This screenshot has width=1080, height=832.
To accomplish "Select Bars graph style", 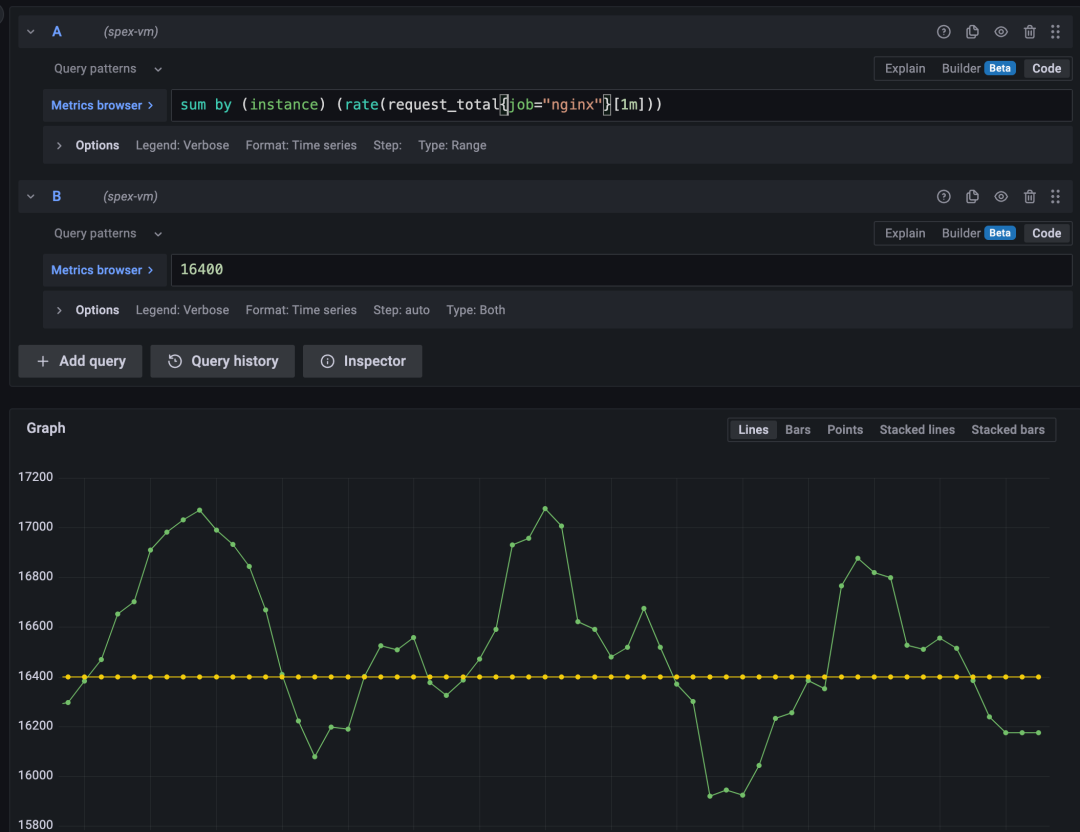I will 798,430.
